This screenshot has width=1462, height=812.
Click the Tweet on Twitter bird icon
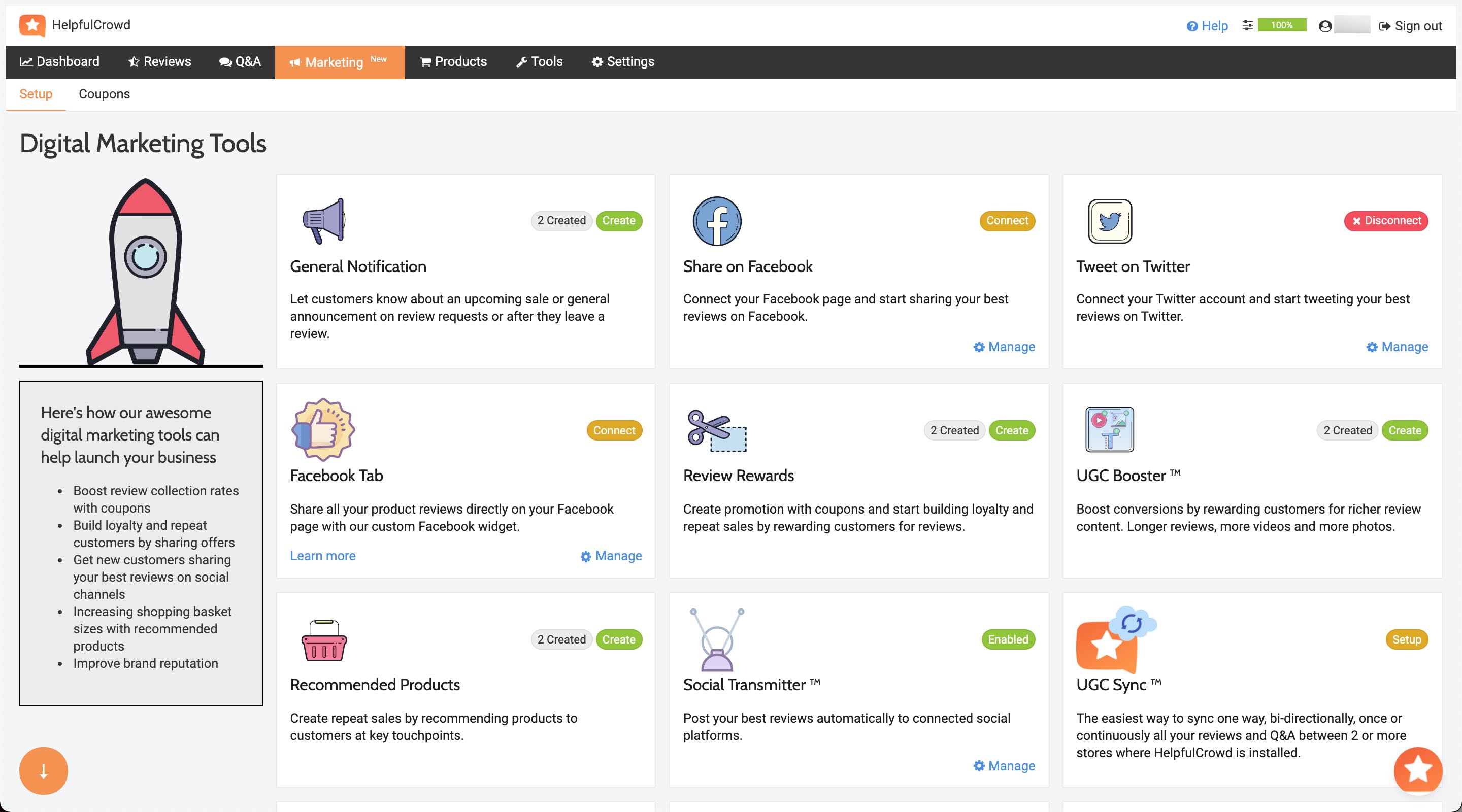1109,221
